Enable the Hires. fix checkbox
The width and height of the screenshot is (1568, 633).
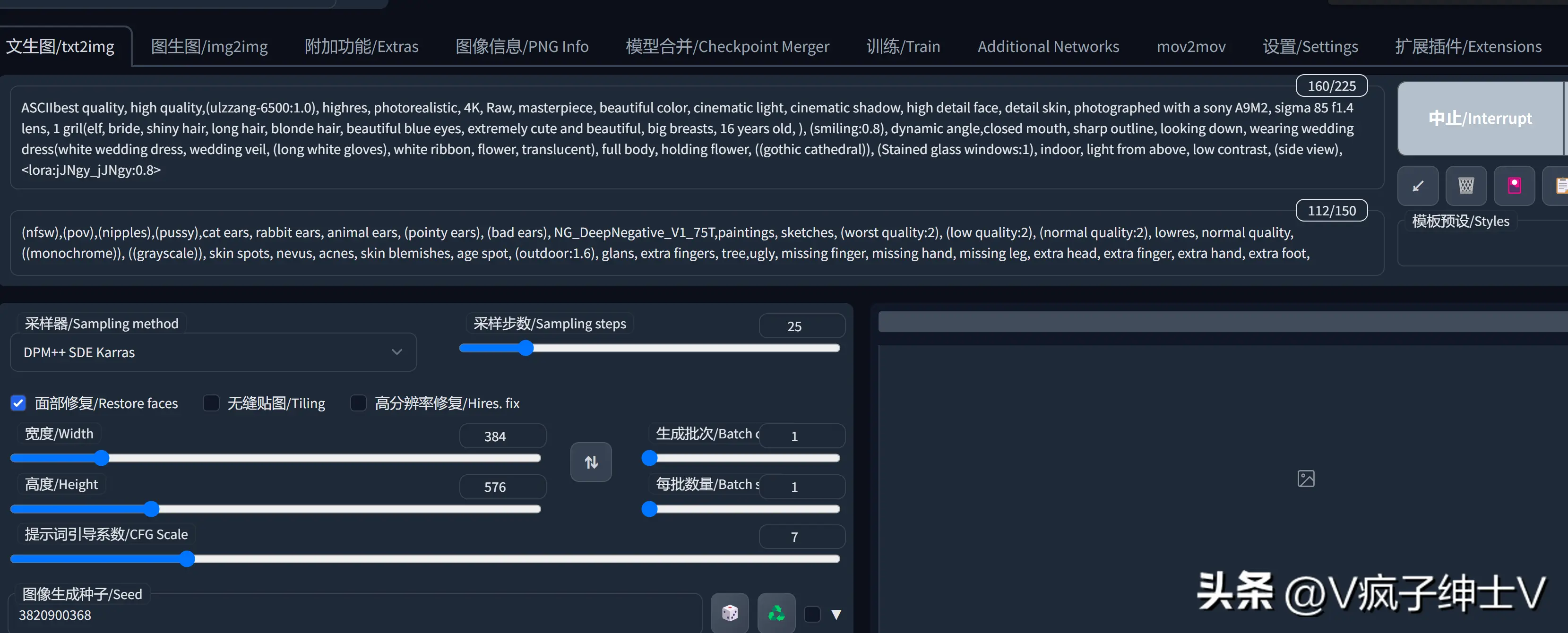tap(359, 403)
